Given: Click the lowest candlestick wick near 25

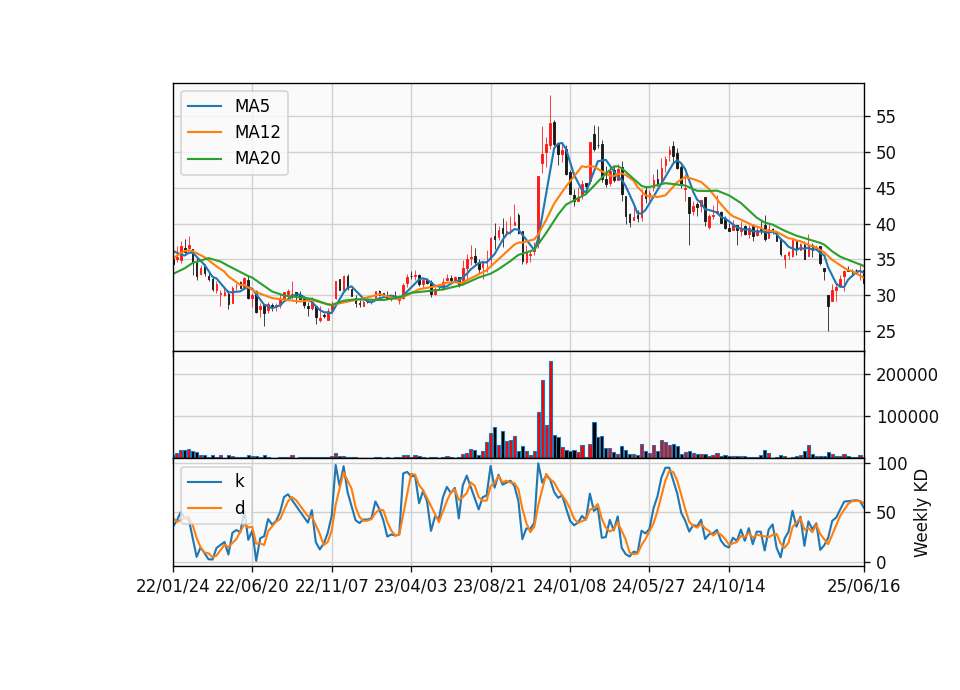Looking at the screenshot, I should pyautogui.click(x=828, y=315).
